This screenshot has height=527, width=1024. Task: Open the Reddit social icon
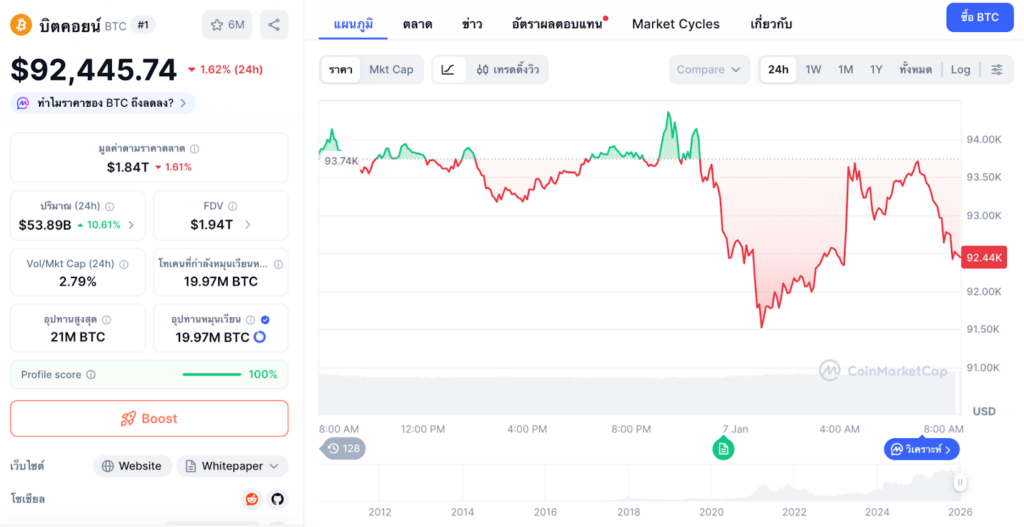click(x=252, y=499)
